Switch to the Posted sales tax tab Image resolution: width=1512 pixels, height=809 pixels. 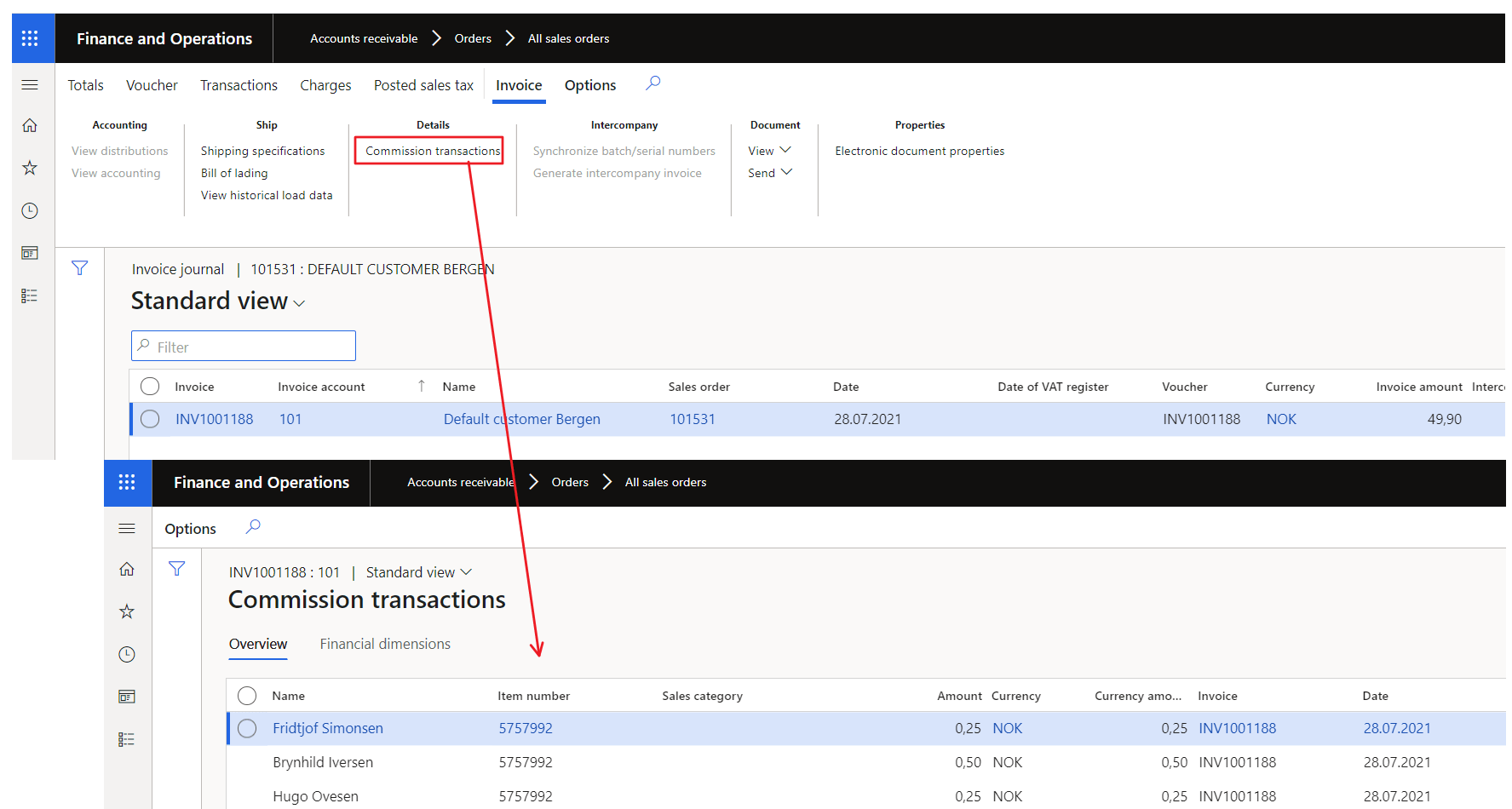[423, 85]
